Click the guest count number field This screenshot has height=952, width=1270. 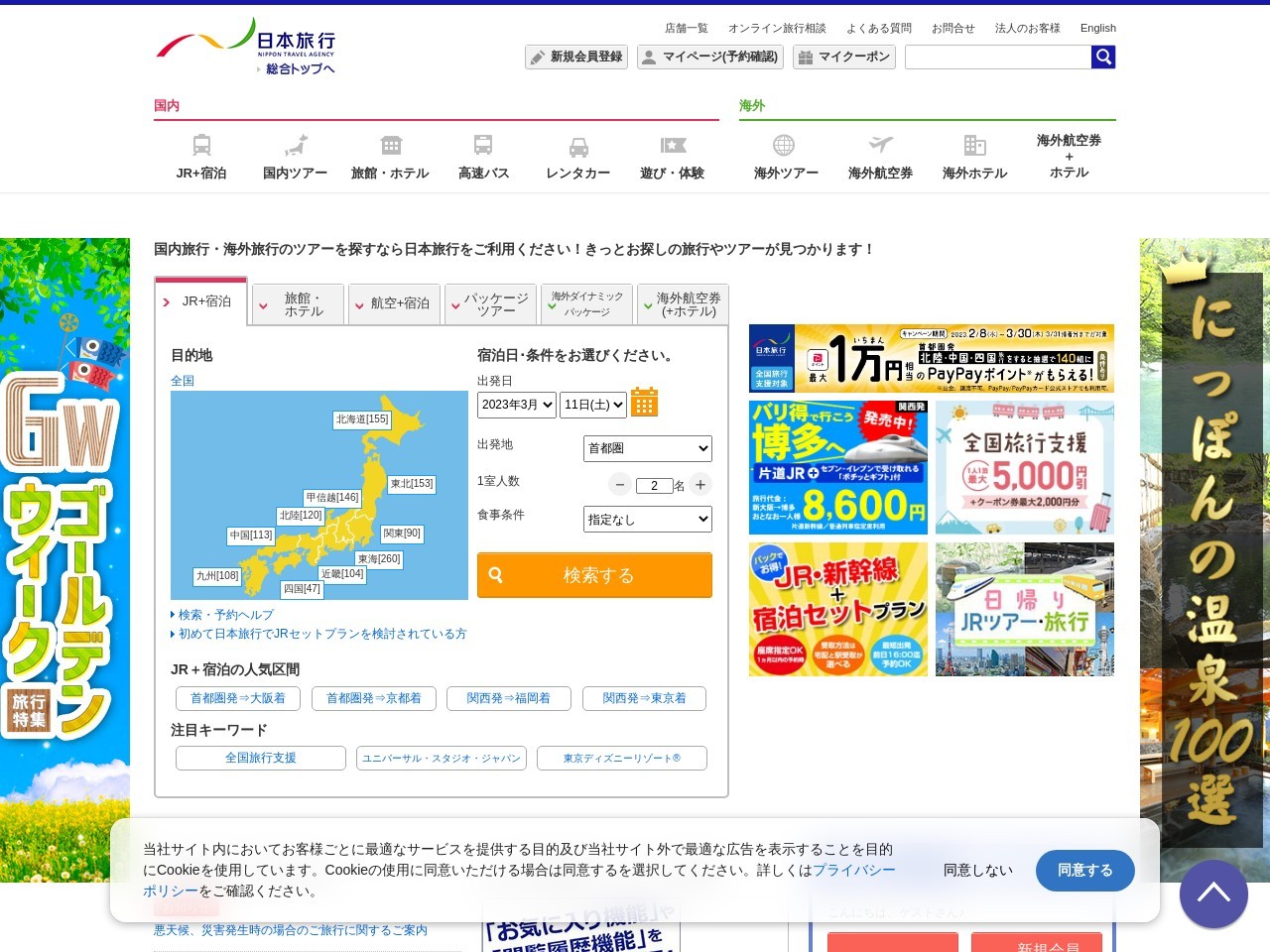pyautogui.click(x=654, y=485)
